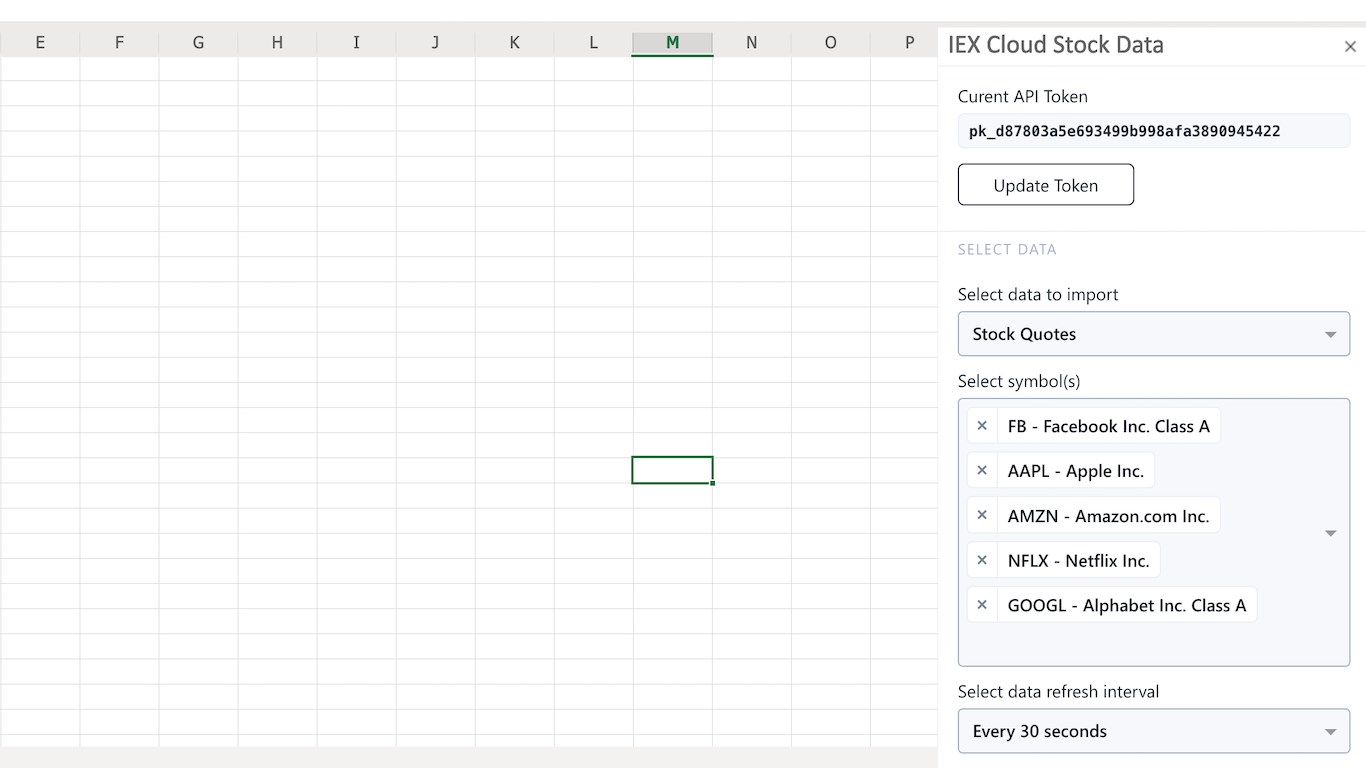Viewport: 1366px width, 768px height.
Task: Click the Curent API Token label
Action: (1022, 97)
